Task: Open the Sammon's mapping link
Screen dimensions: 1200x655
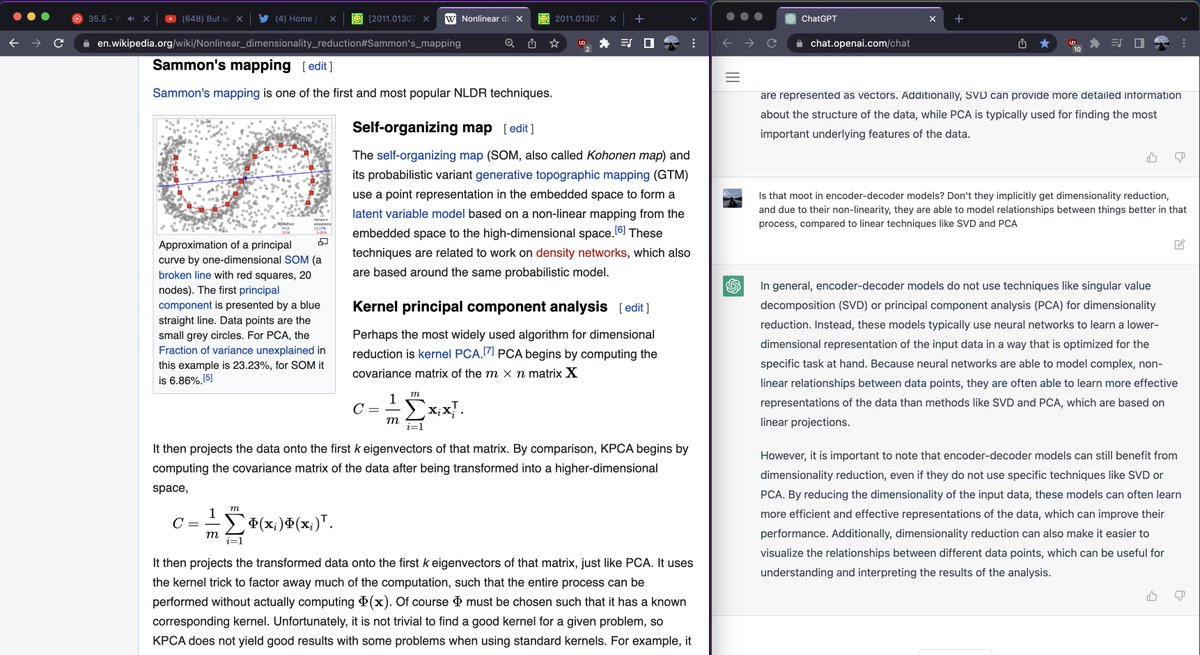Action: click(x=206, y=93)
